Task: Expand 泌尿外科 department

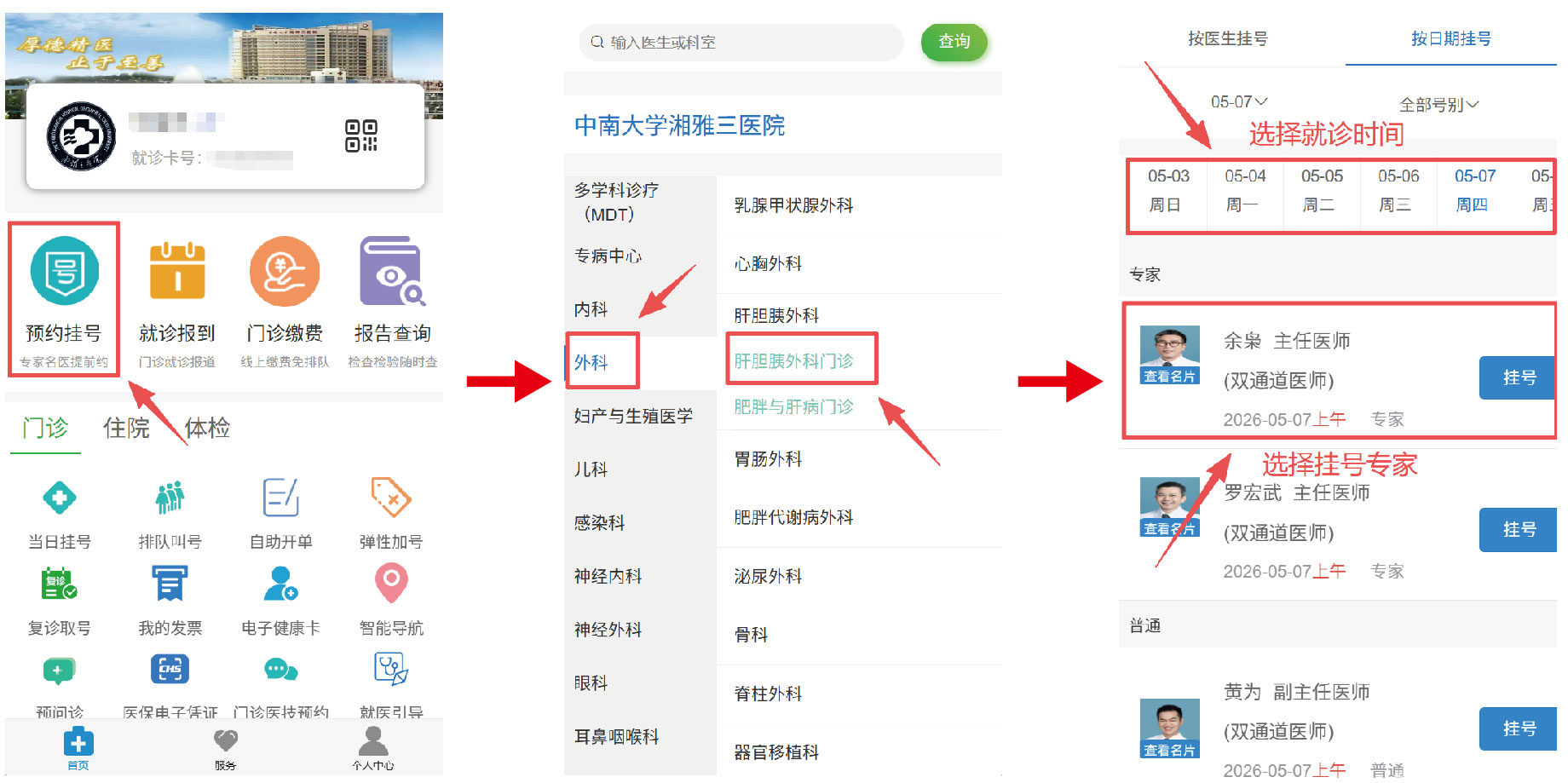Action: click(859, 577)
